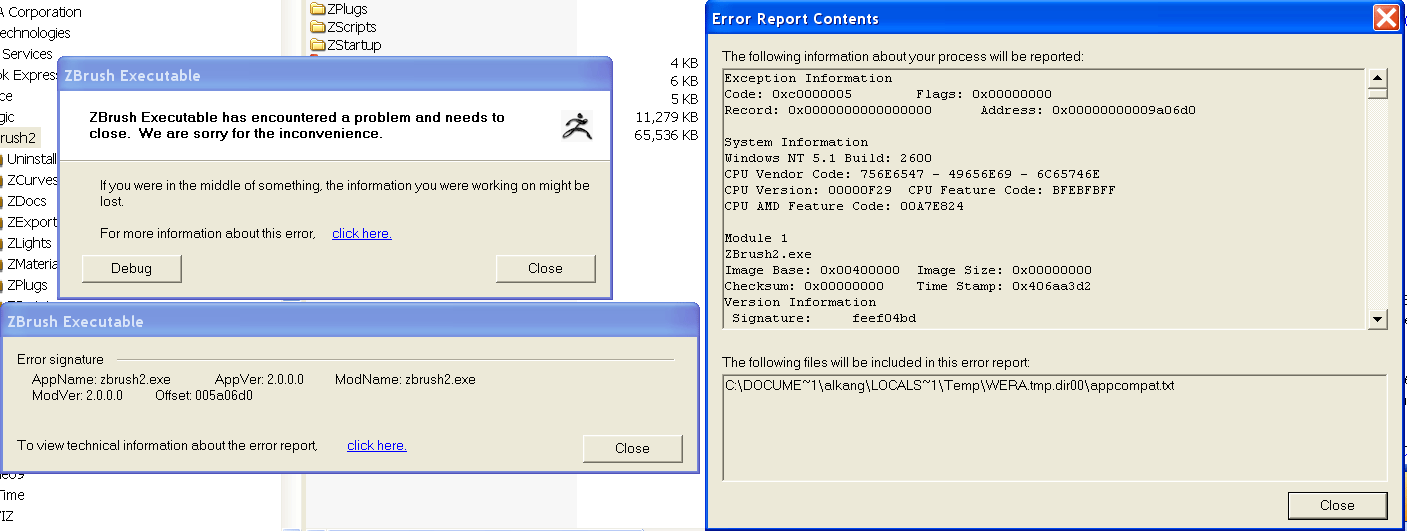Viewport: 1407px width, 531px height.
Task: Open the Uninstall folder in the tree
Action: tap(31, 159)
